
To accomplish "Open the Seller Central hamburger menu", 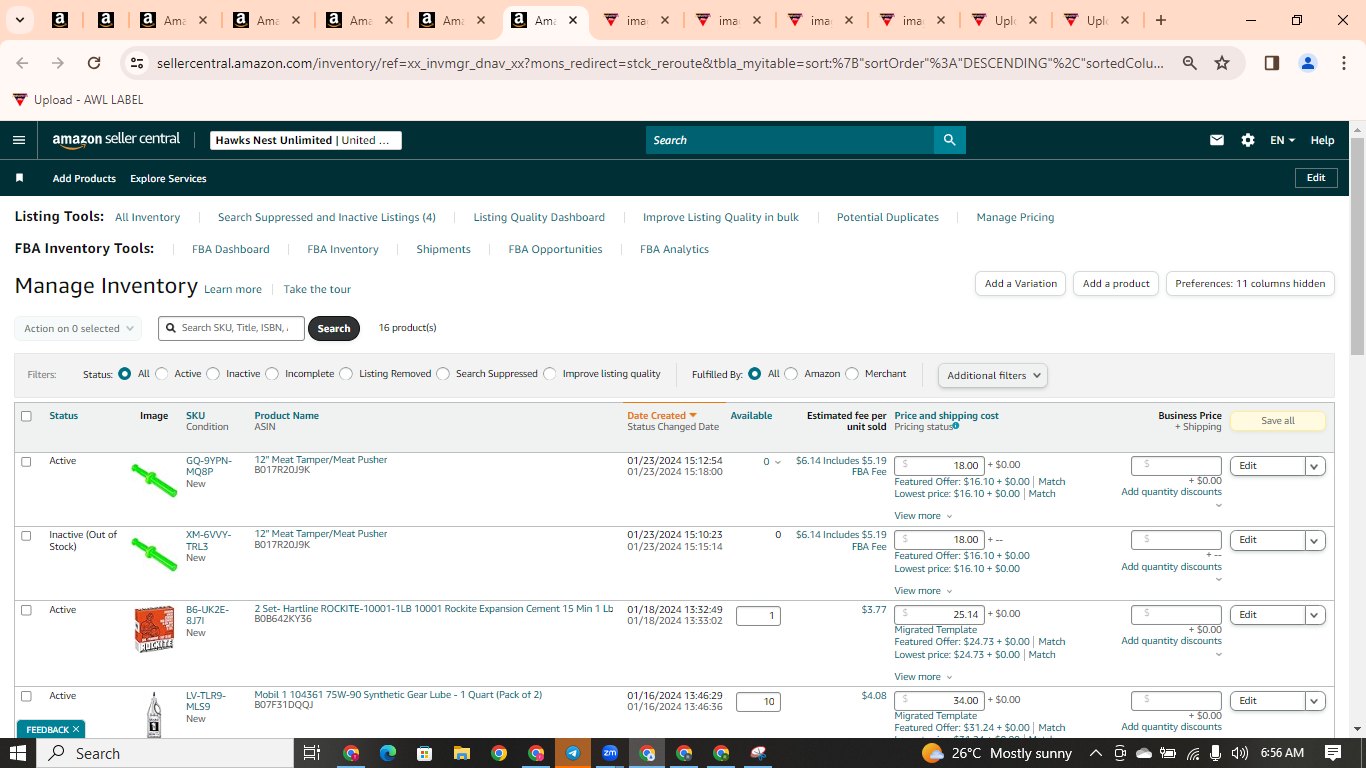I will [x=19, y=140].
